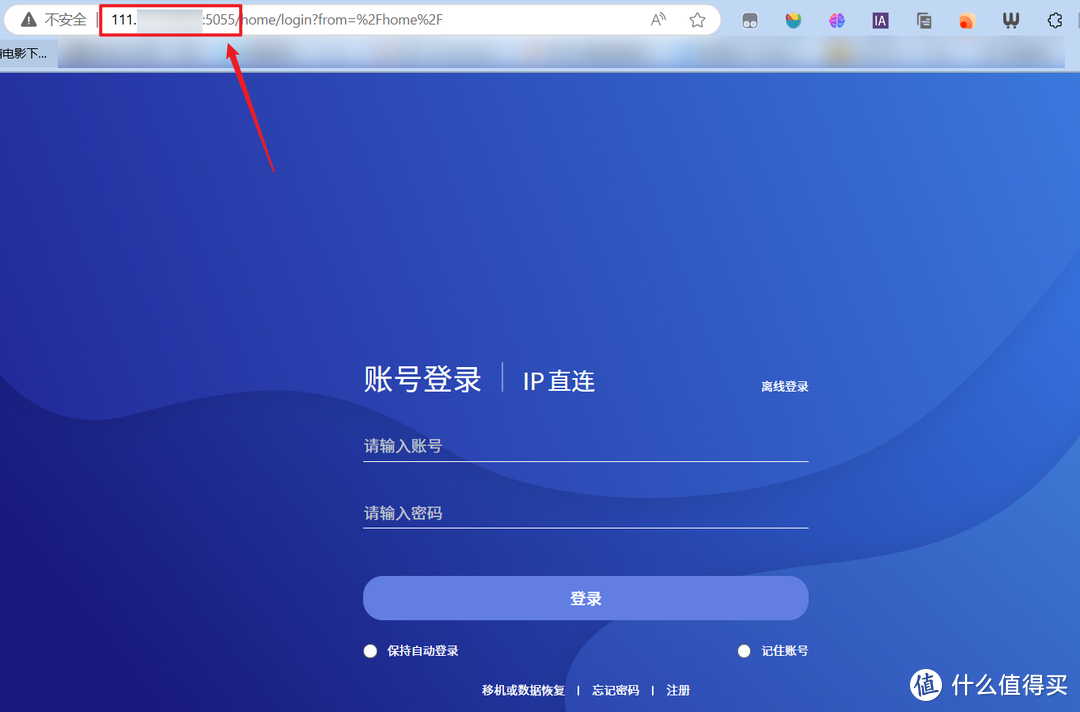The image size is (1080, 712).
Task: Enable 保持自动登录 option
Action: 370,650
